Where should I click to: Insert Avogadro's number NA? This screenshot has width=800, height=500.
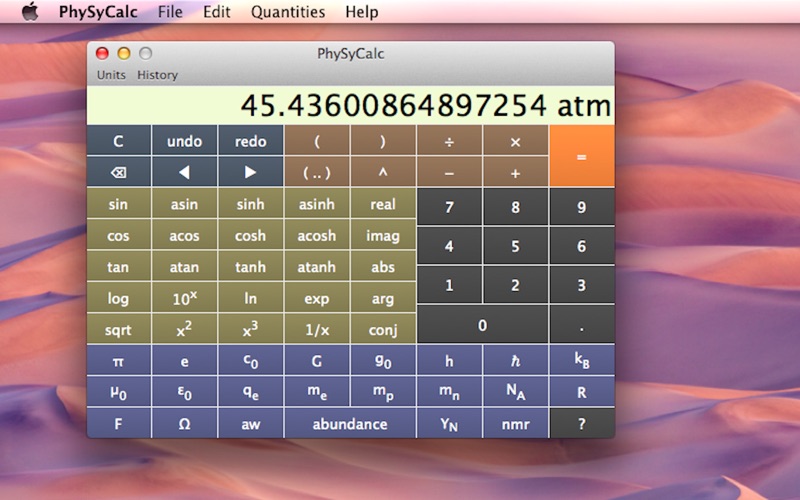tap(515, 392)
